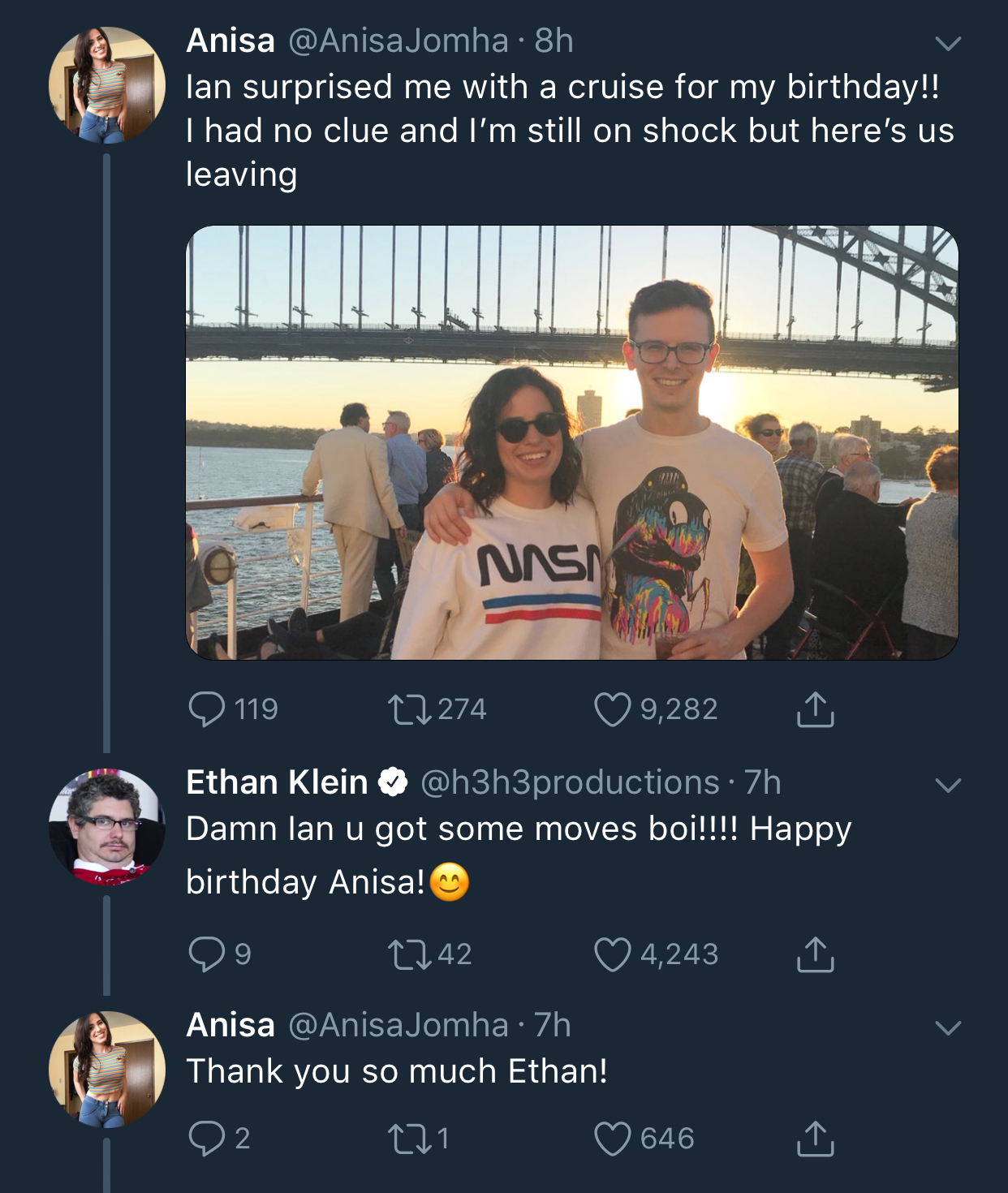Retweet Anisa's birthday cruise tweet

429,709
